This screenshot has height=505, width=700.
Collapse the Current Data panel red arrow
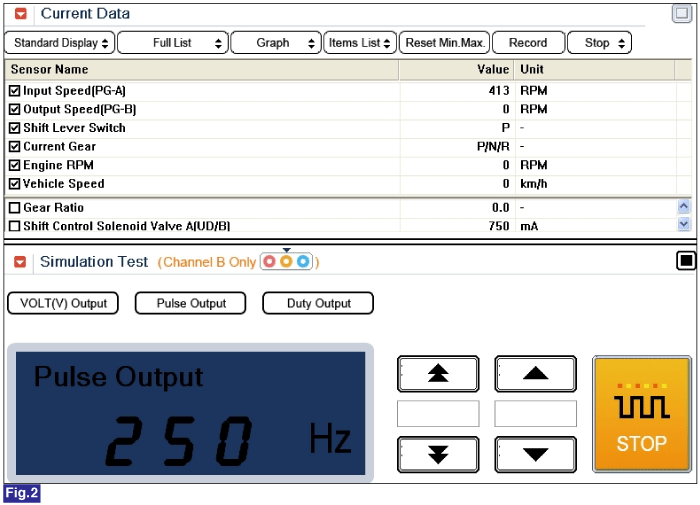(x=21, y=14)
